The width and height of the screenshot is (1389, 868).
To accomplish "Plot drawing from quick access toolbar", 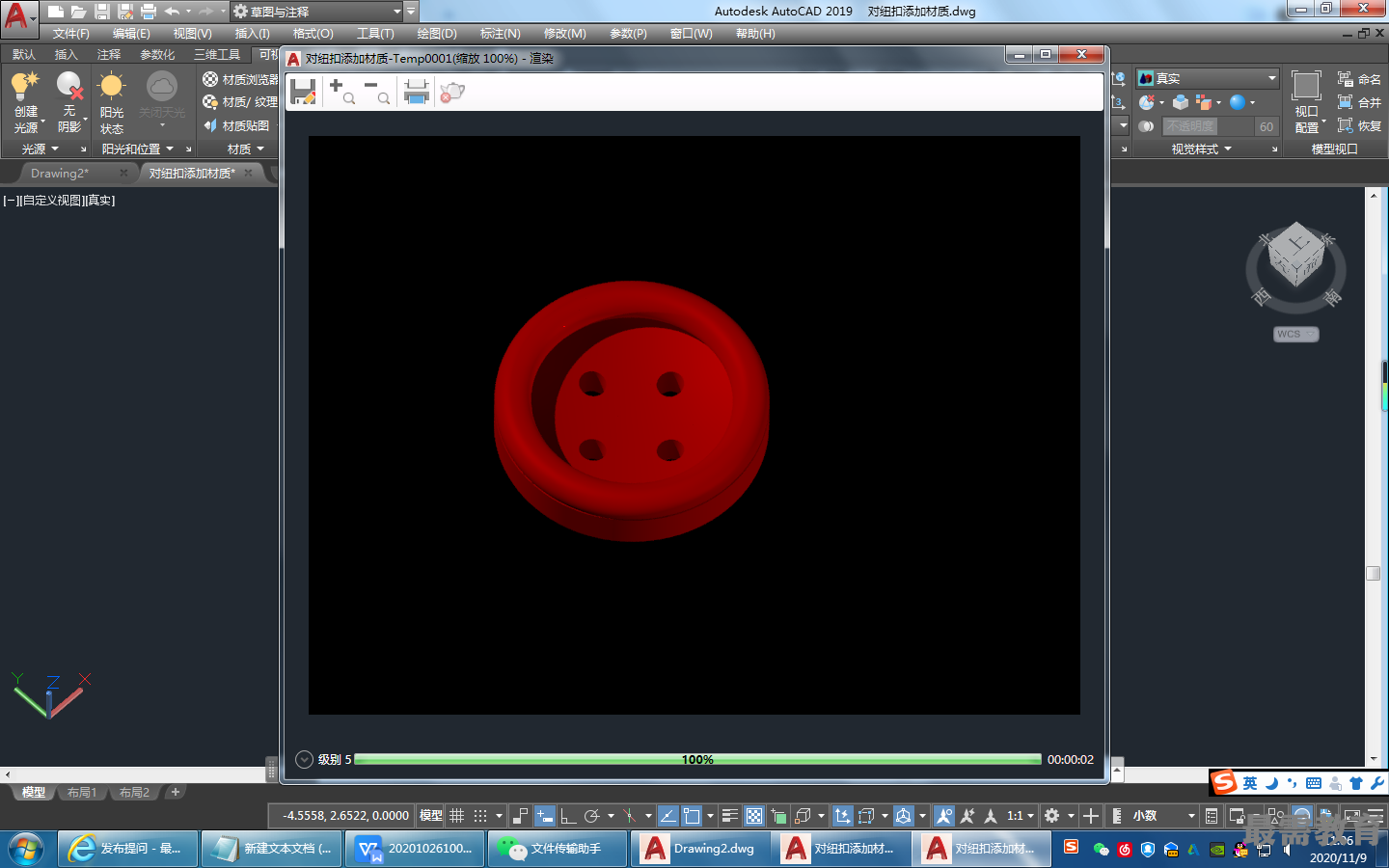I will coord(149,12).
